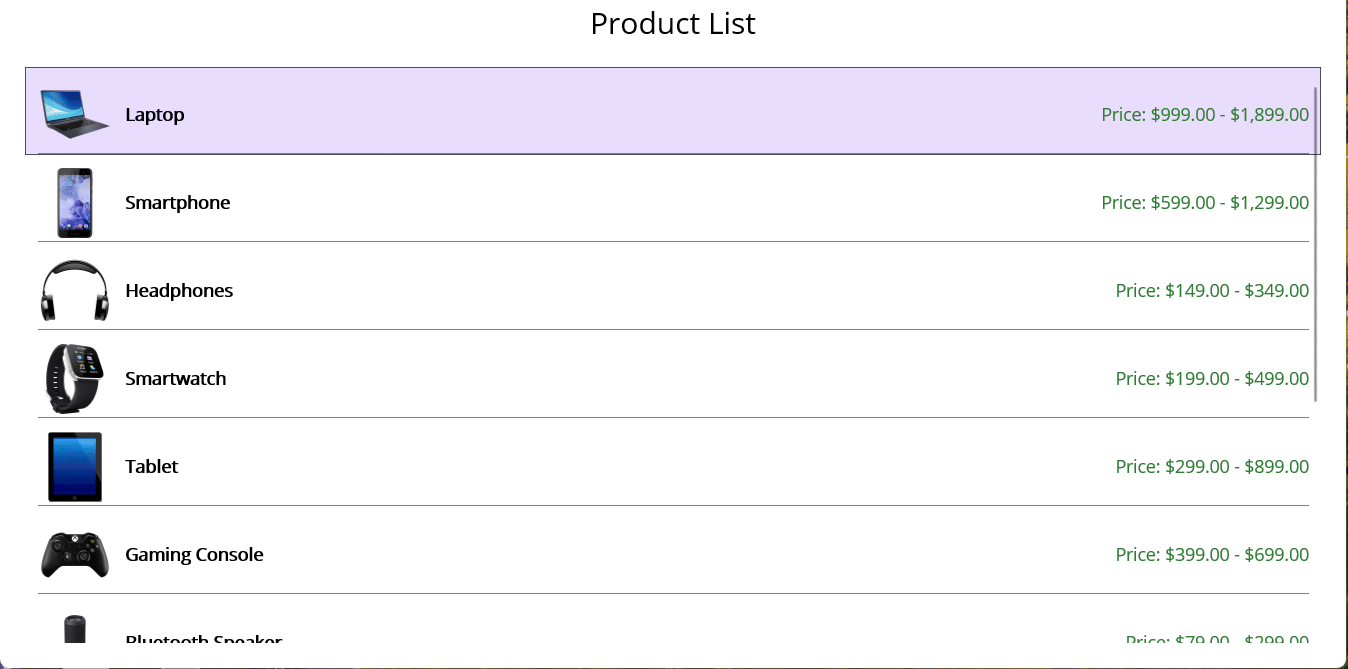
Task: Click the Tablet product image
Action: 74,466
